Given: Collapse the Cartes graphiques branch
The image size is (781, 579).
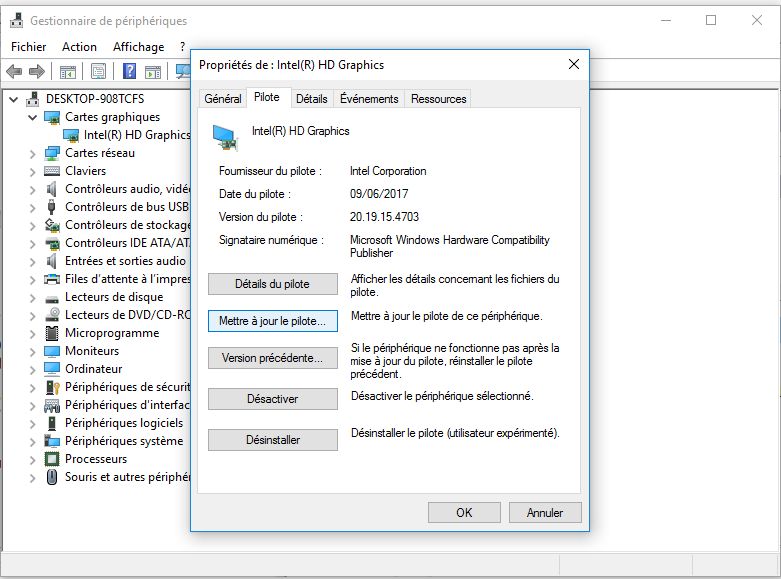Looking at the screenshot, I should point(33,118).
